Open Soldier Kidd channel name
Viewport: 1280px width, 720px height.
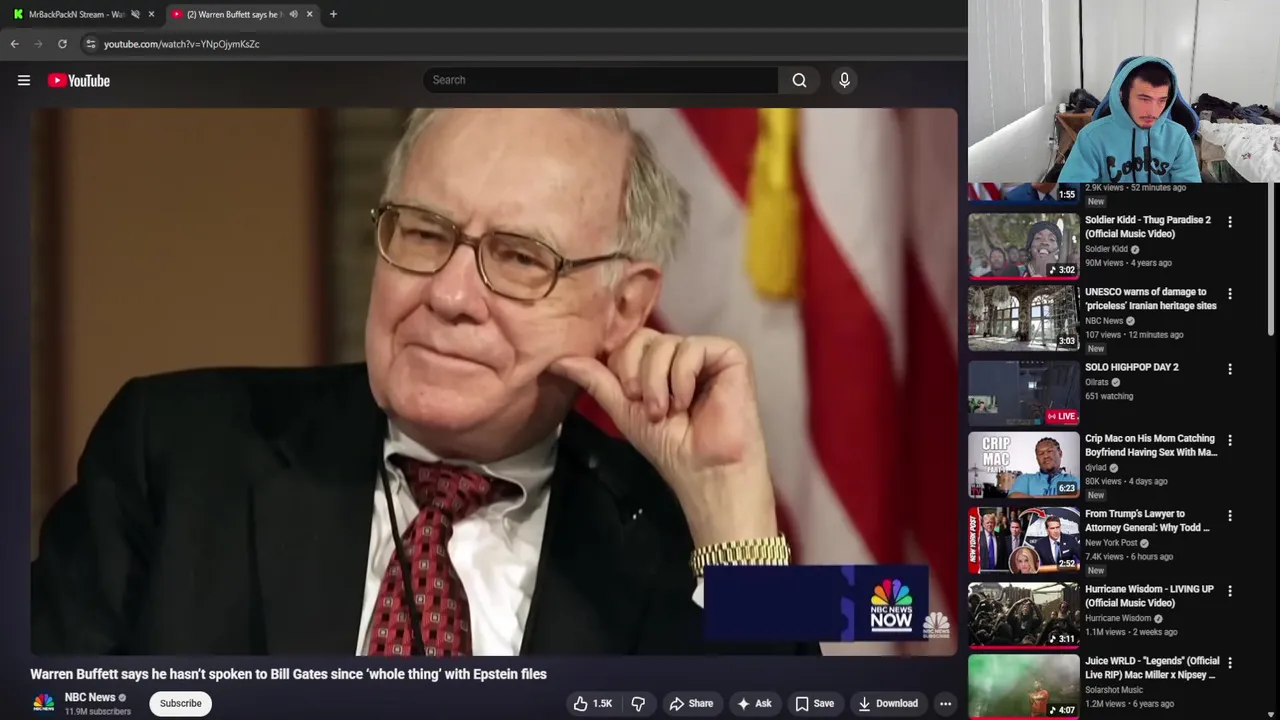coord(1106,249)
